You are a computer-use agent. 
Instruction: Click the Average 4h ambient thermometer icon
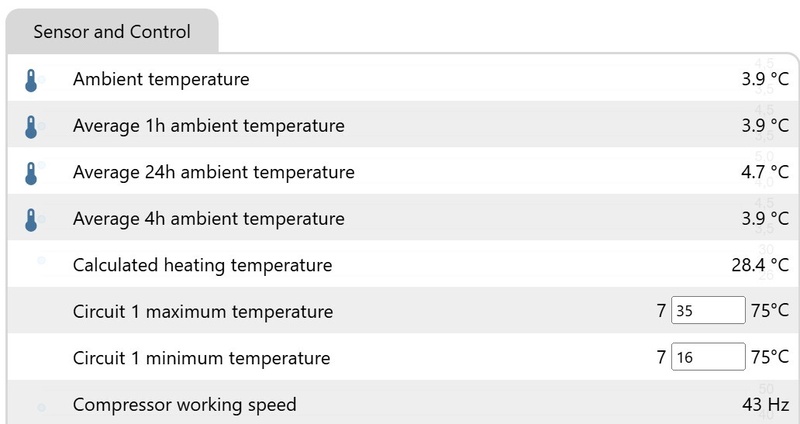pyautogui.click(x=31, y=219)
